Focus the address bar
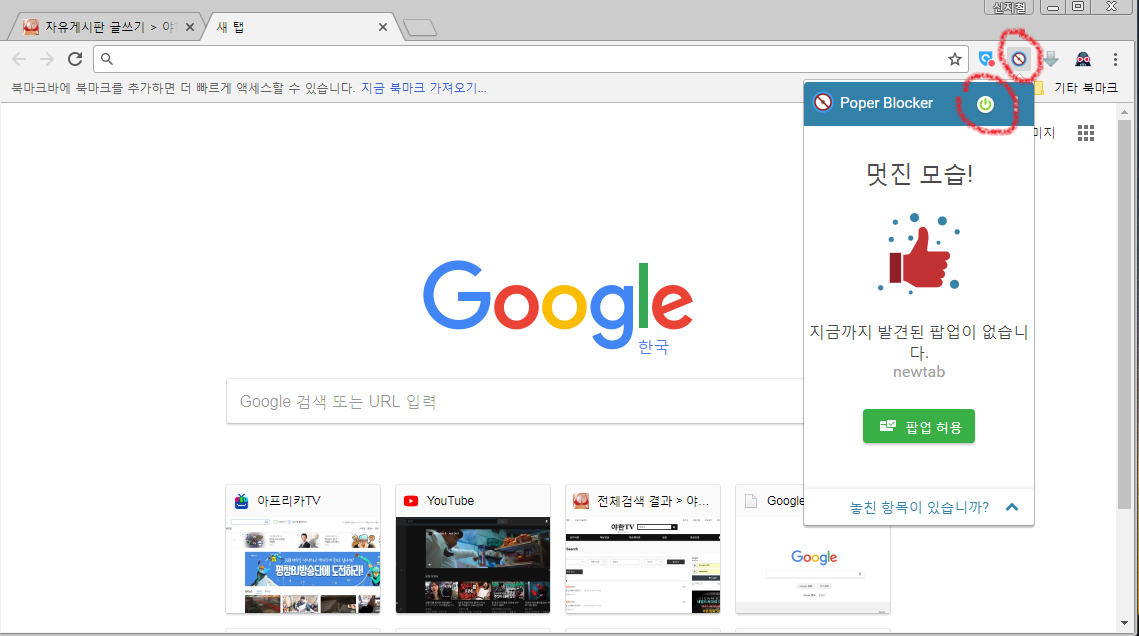1139x636 pixels. pos(529,59)
